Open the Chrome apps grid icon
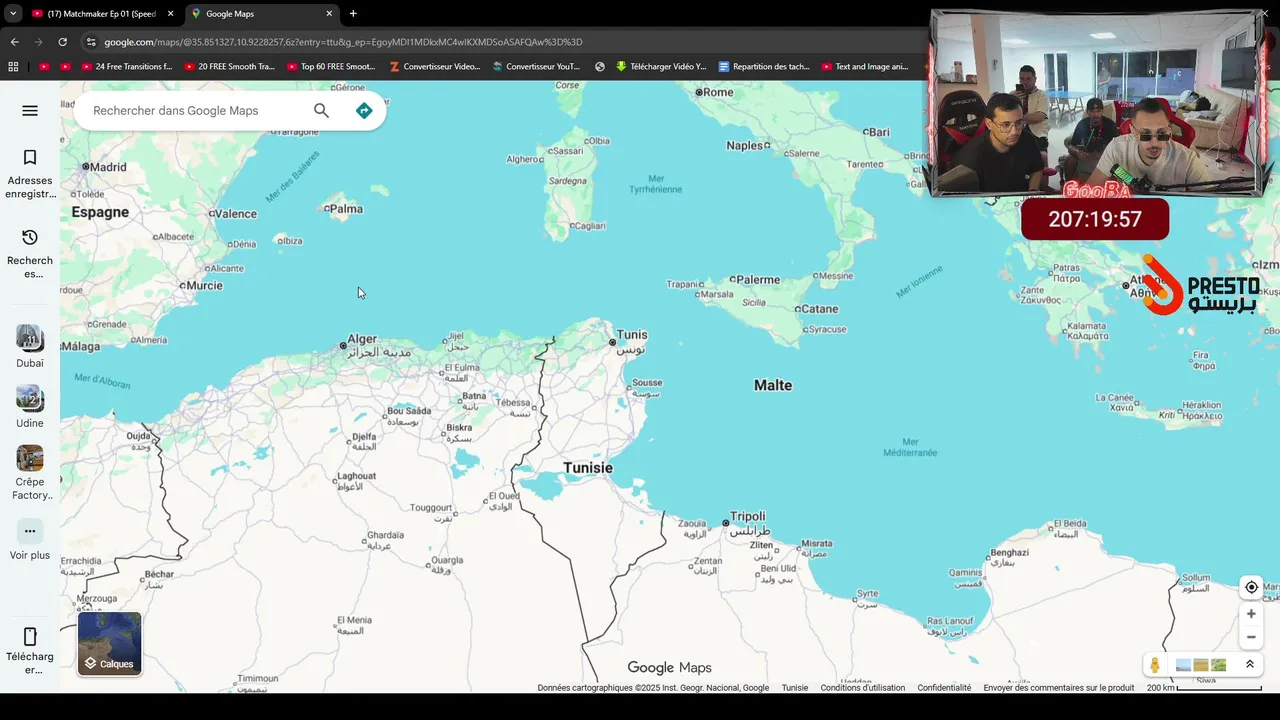The image size is (1280, 720). [x=13, y=67]
